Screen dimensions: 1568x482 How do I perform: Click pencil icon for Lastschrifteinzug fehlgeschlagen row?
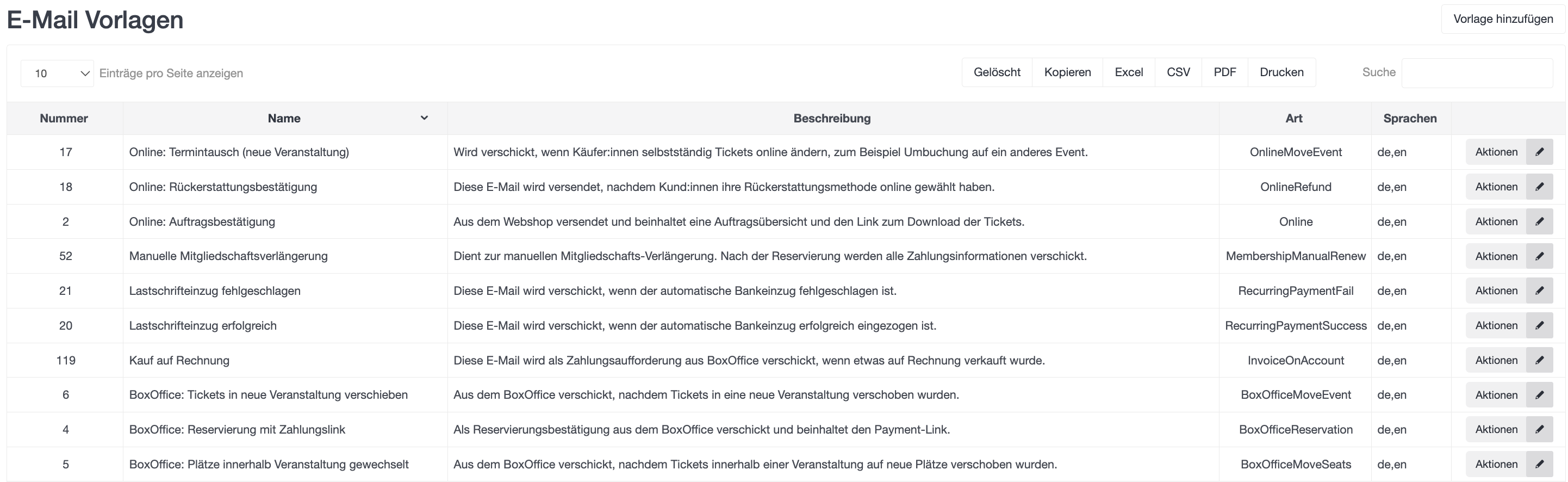point(1539,291)
